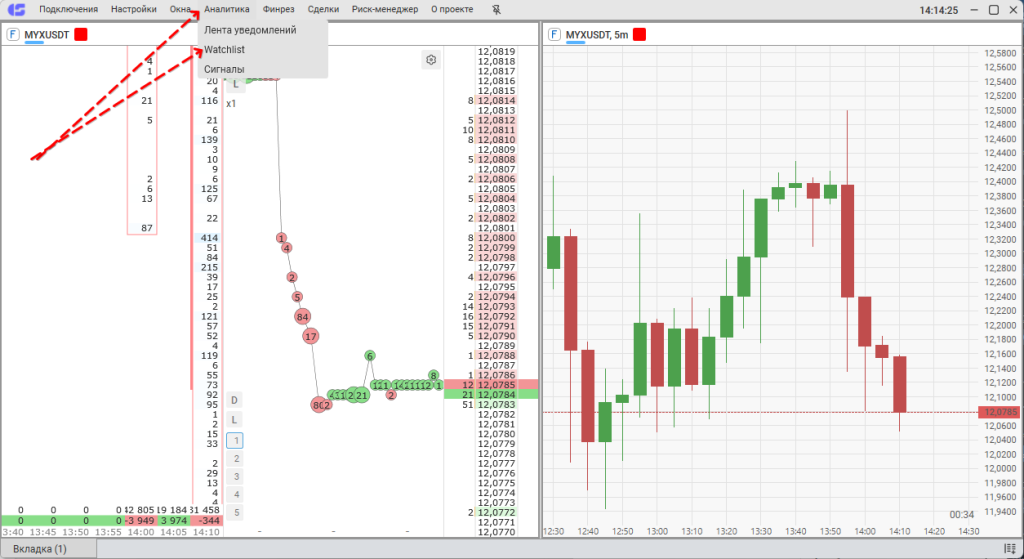Open the Аналитика menu
The image size is (1024, 559).
(x=227, y=9)
